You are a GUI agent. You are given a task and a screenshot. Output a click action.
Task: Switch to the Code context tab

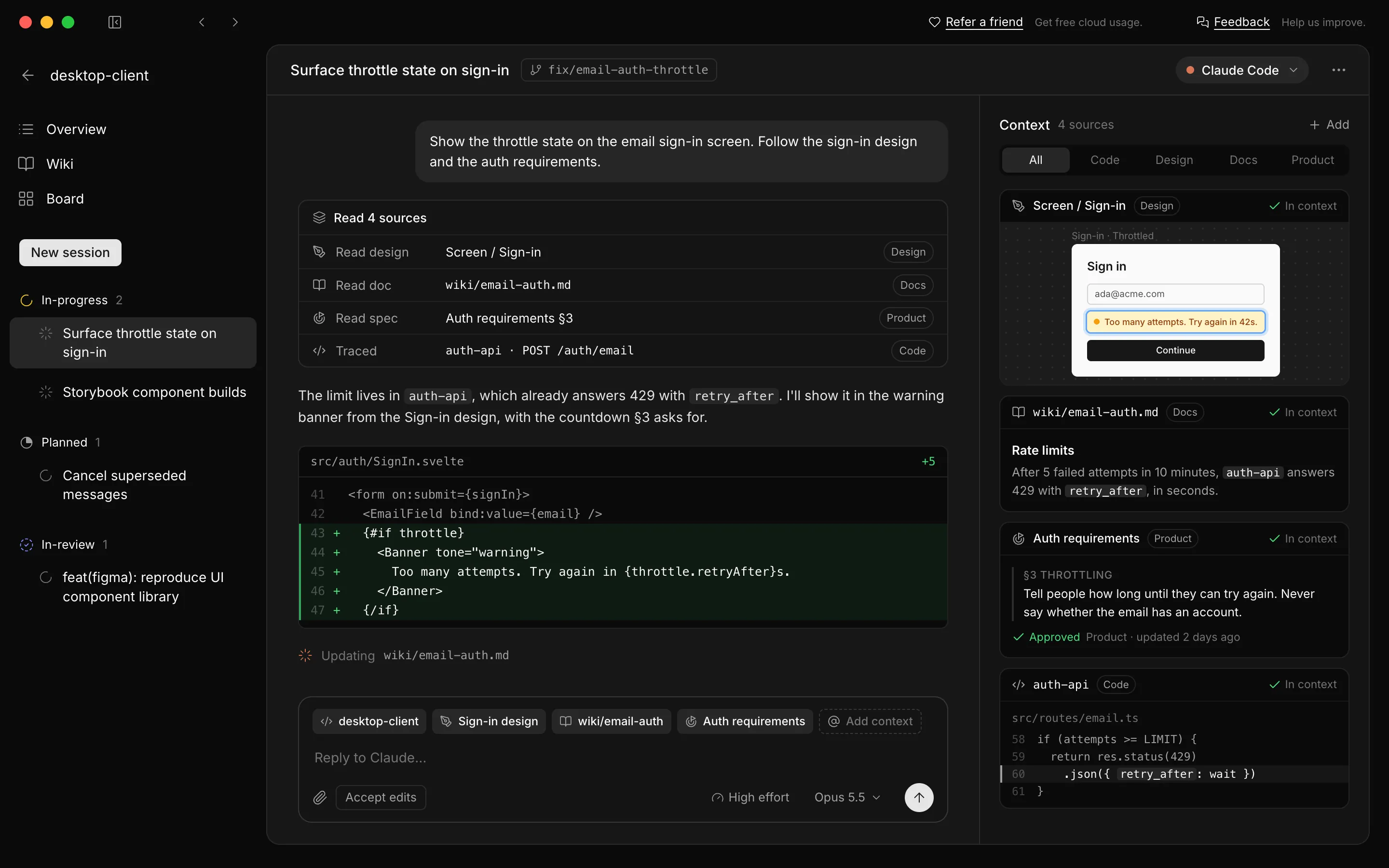pyautogui.click(x=1105, y=160)
